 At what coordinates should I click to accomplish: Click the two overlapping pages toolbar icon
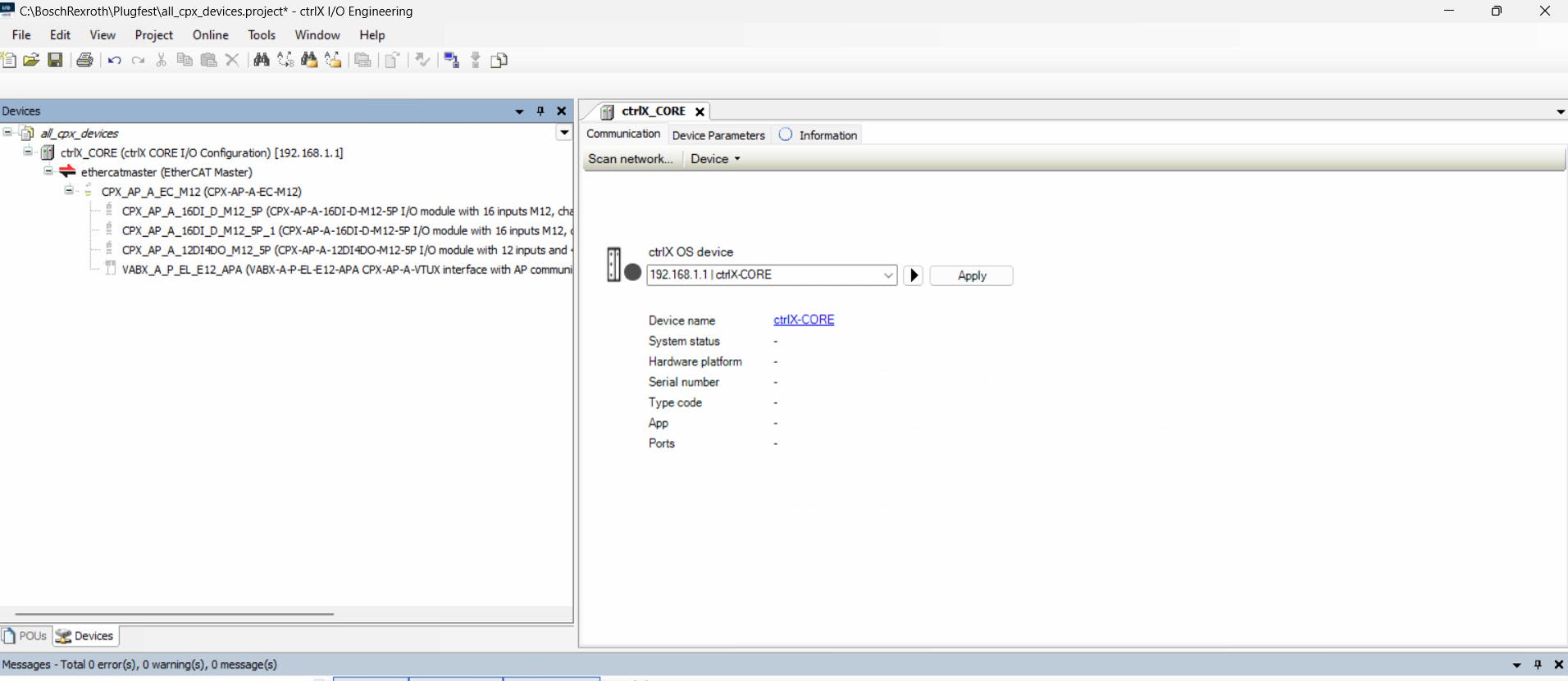coord(499,60)
